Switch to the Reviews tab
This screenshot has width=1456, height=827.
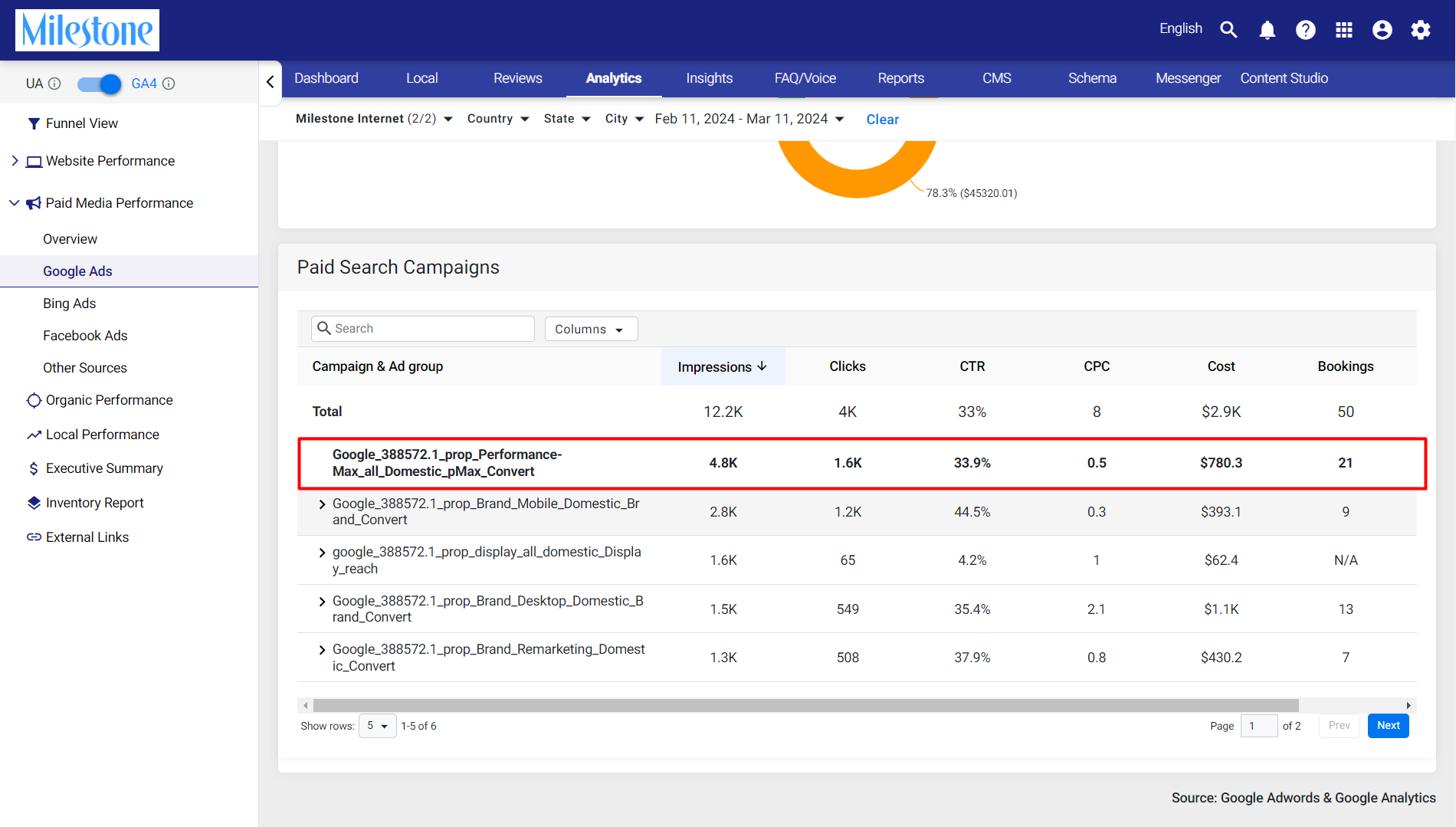tap(518, 78)
